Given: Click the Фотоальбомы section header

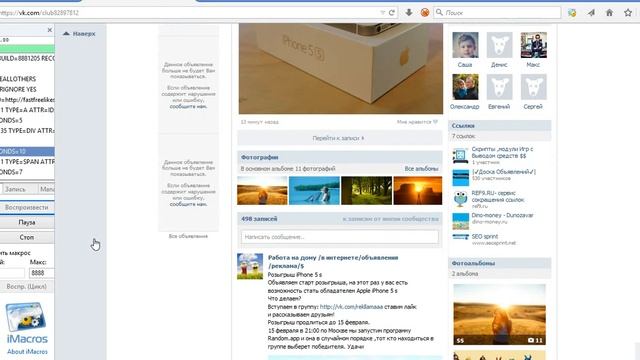Looking at the screenshot, I should click(x=500, y=263).
